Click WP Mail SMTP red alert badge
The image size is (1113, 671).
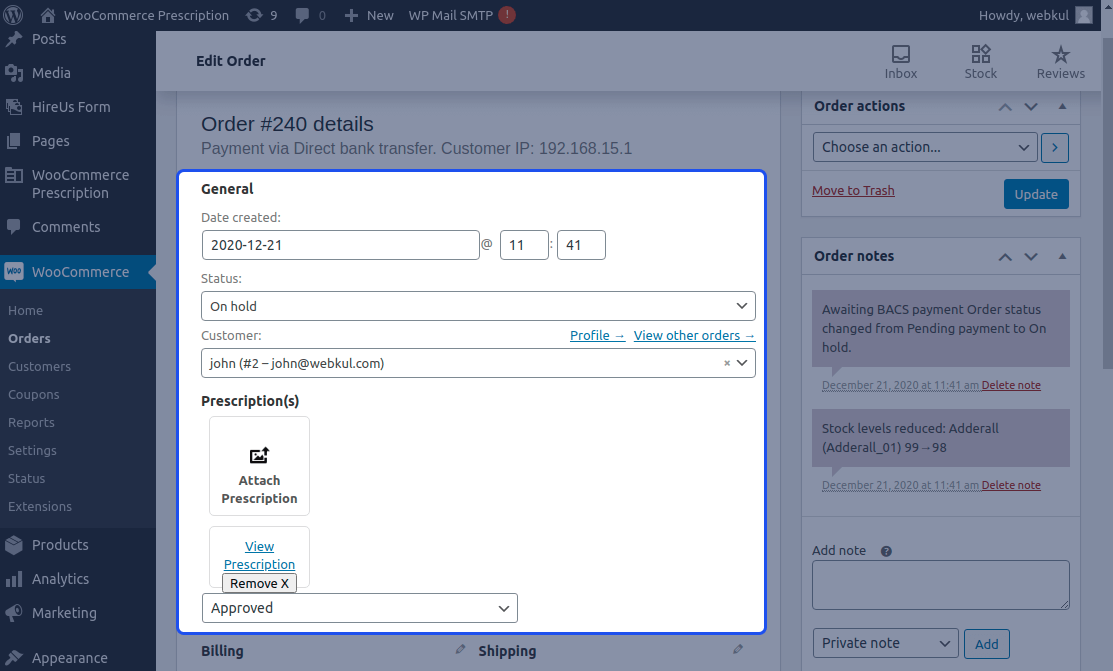[507, 15]
